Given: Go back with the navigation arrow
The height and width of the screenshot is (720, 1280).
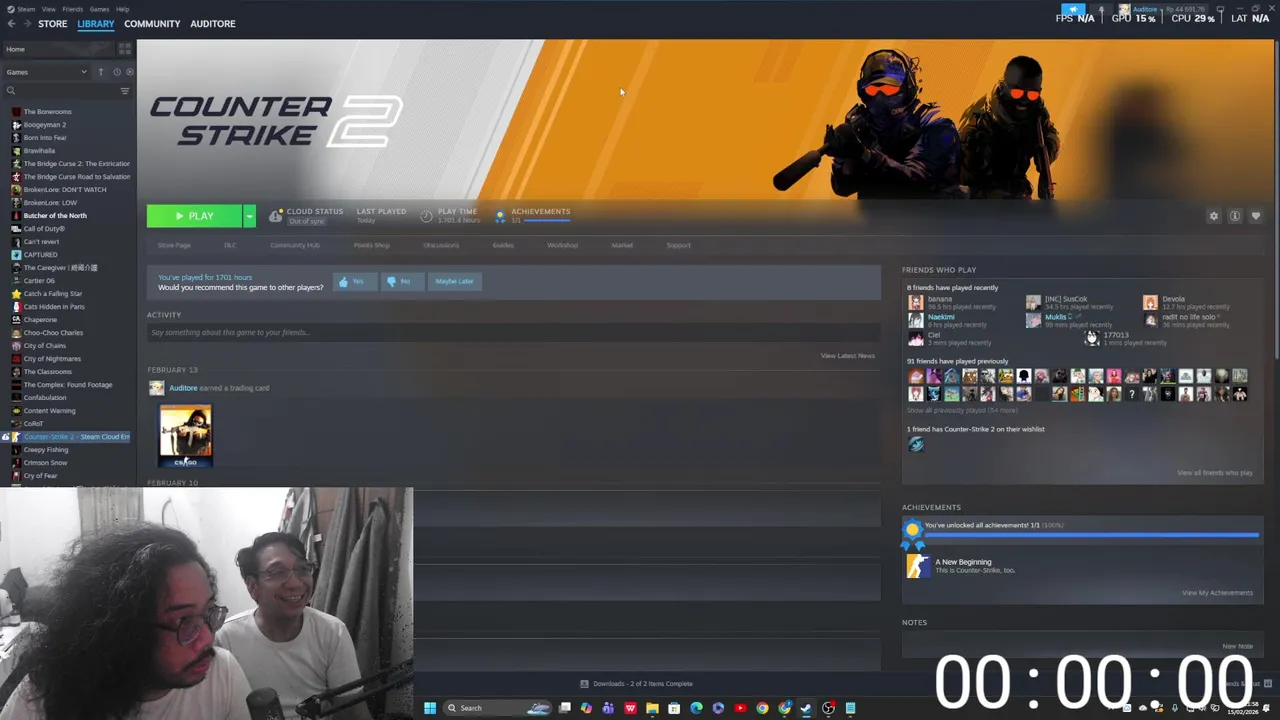Looking at the screenshot, I should [x=11, y=24].
